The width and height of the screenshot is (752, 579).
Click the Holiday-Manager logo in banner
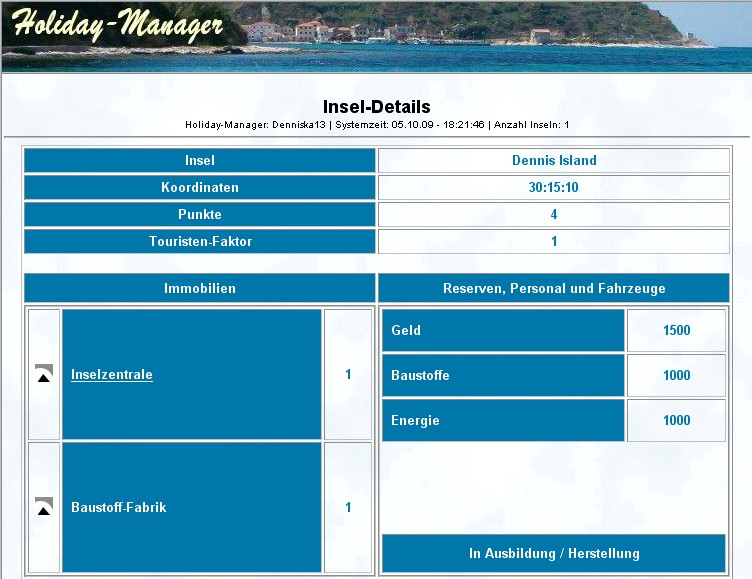(x=118, y=24)
